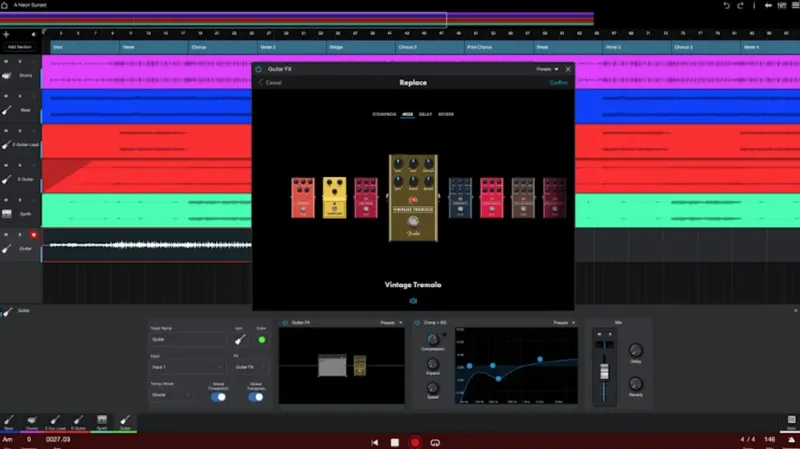Choose the yellow pedal
The image size is (800, 449).
[334, 197]
